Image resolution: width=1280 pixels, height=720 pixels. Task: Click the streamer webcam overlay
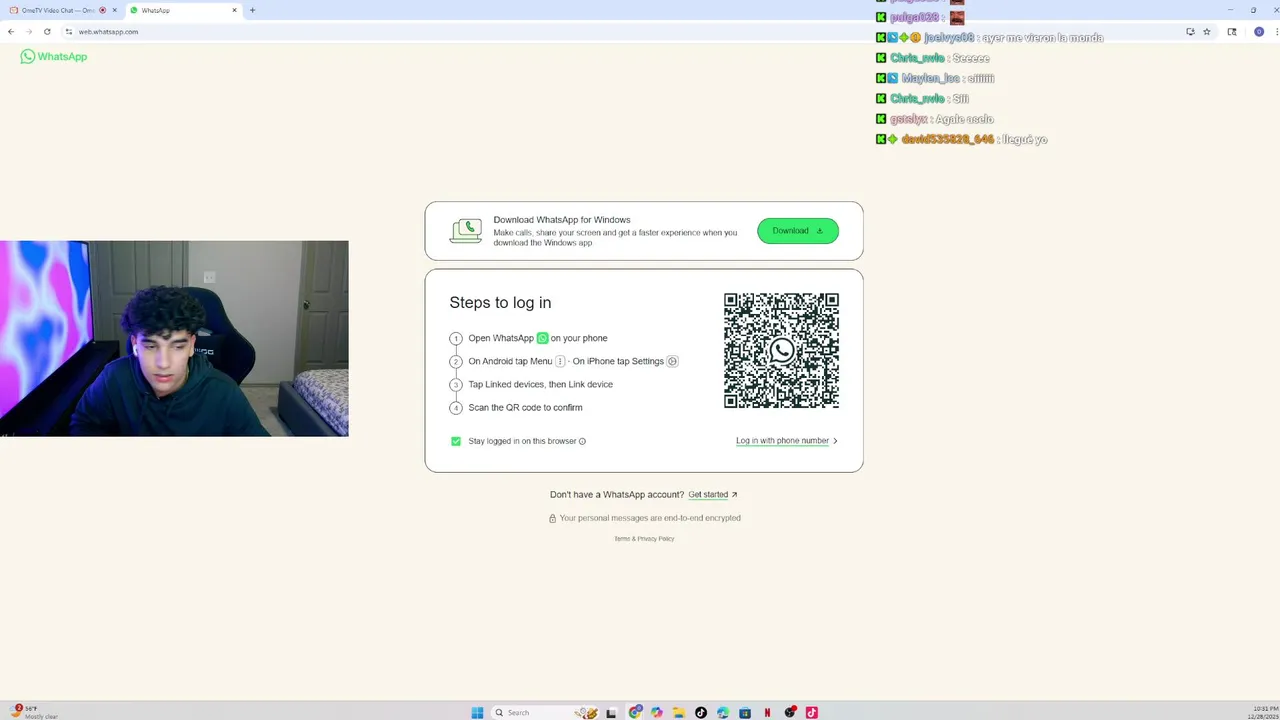click(x=174, y=338)
